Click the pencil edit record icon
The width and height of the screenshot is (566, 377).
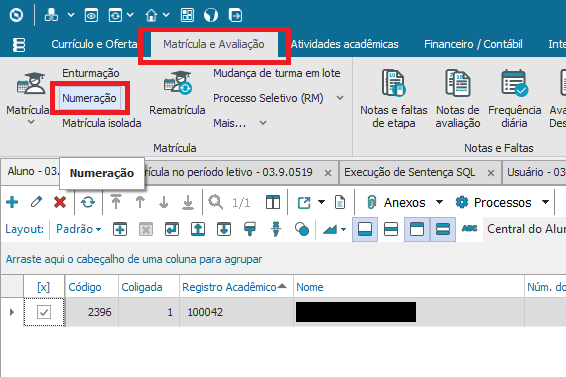(36, 202)
